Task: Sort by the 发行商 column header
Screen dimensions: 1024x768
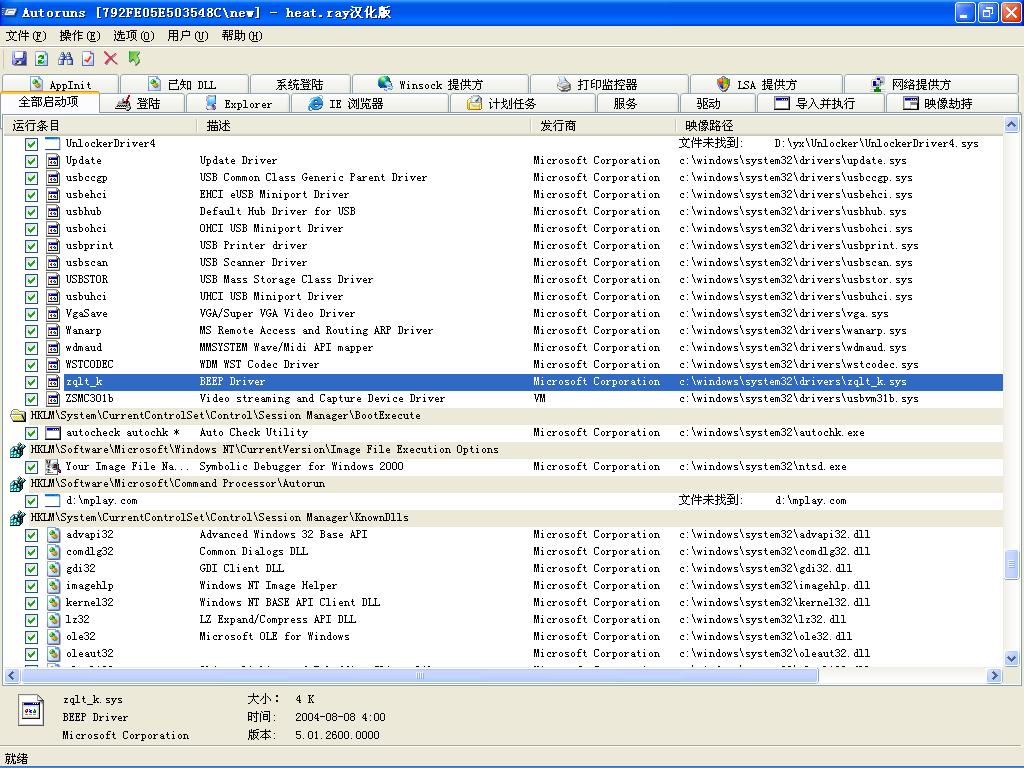Action: pos(558,126)
